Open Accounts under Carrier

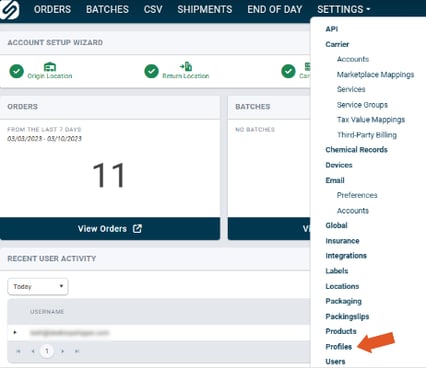click(353, 59)
